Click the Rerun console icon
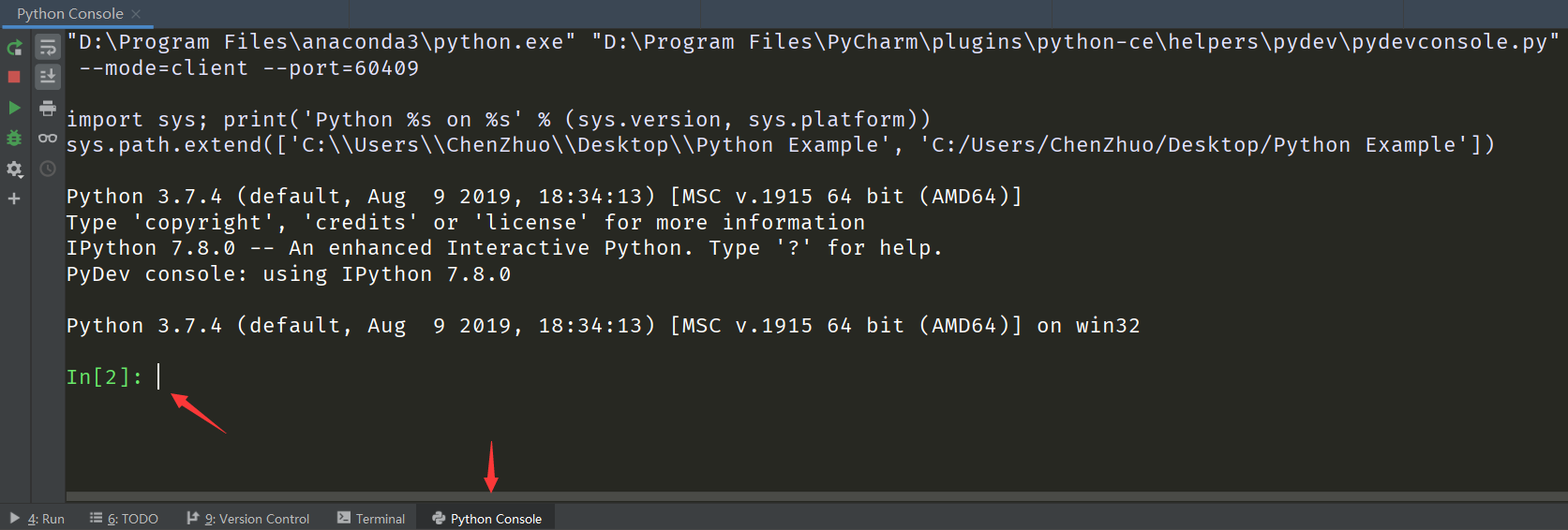1568x530 pixels. click(14, 48)
